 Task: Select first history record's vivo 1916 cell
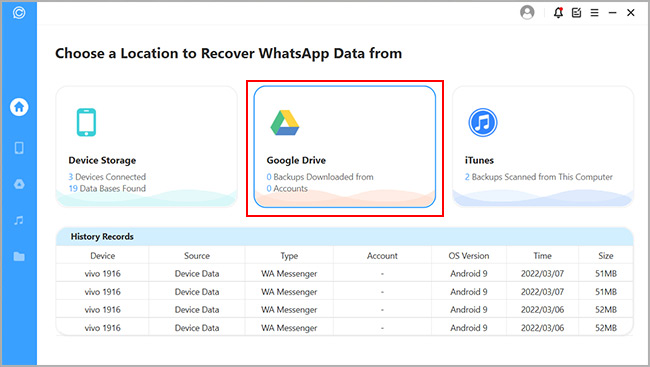[102, 274]
